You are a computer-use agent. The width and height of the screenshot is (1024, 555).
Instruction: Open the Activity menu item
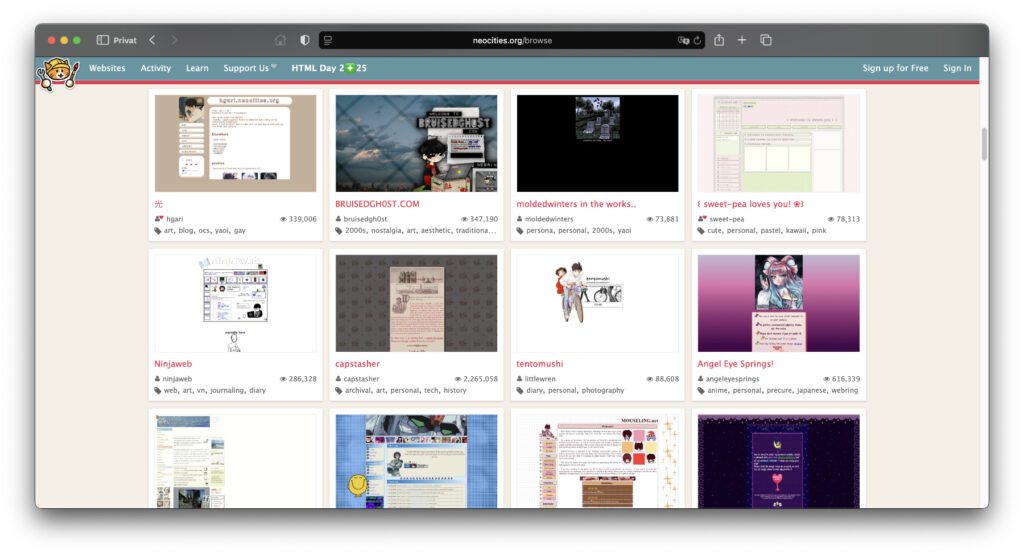[155, 68]
